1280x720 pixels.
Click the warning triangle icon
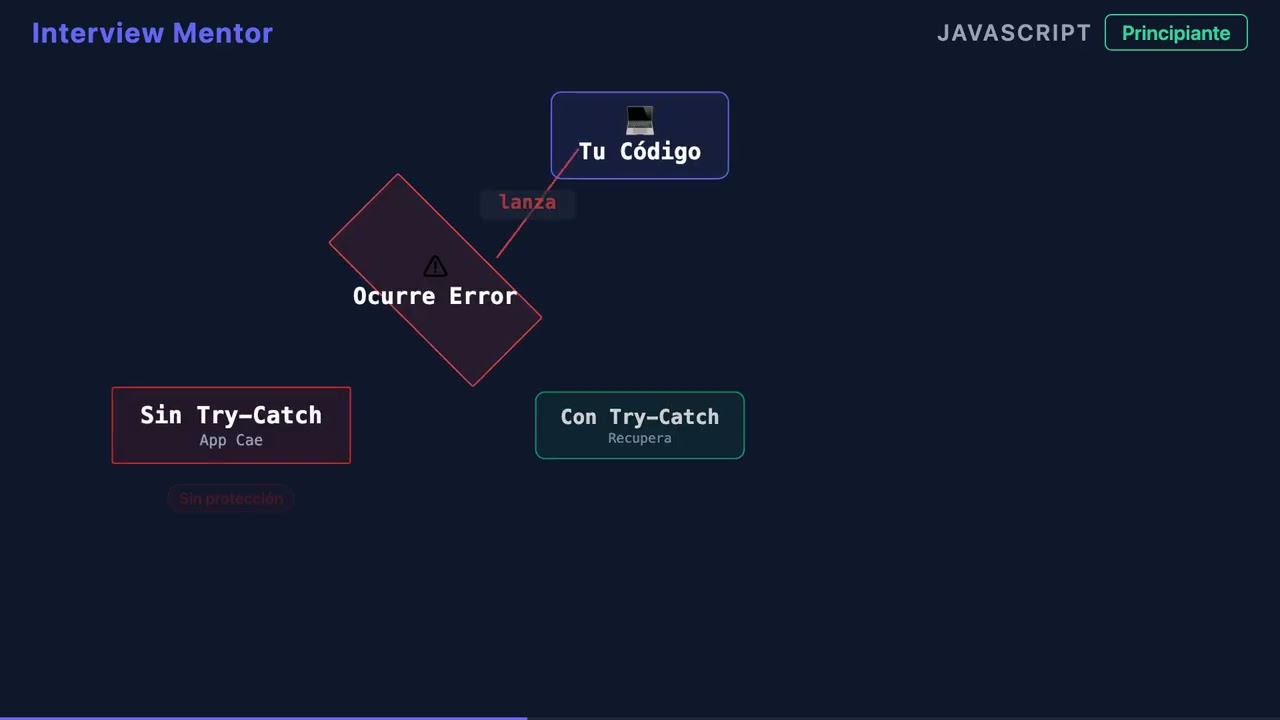point(435,266)
